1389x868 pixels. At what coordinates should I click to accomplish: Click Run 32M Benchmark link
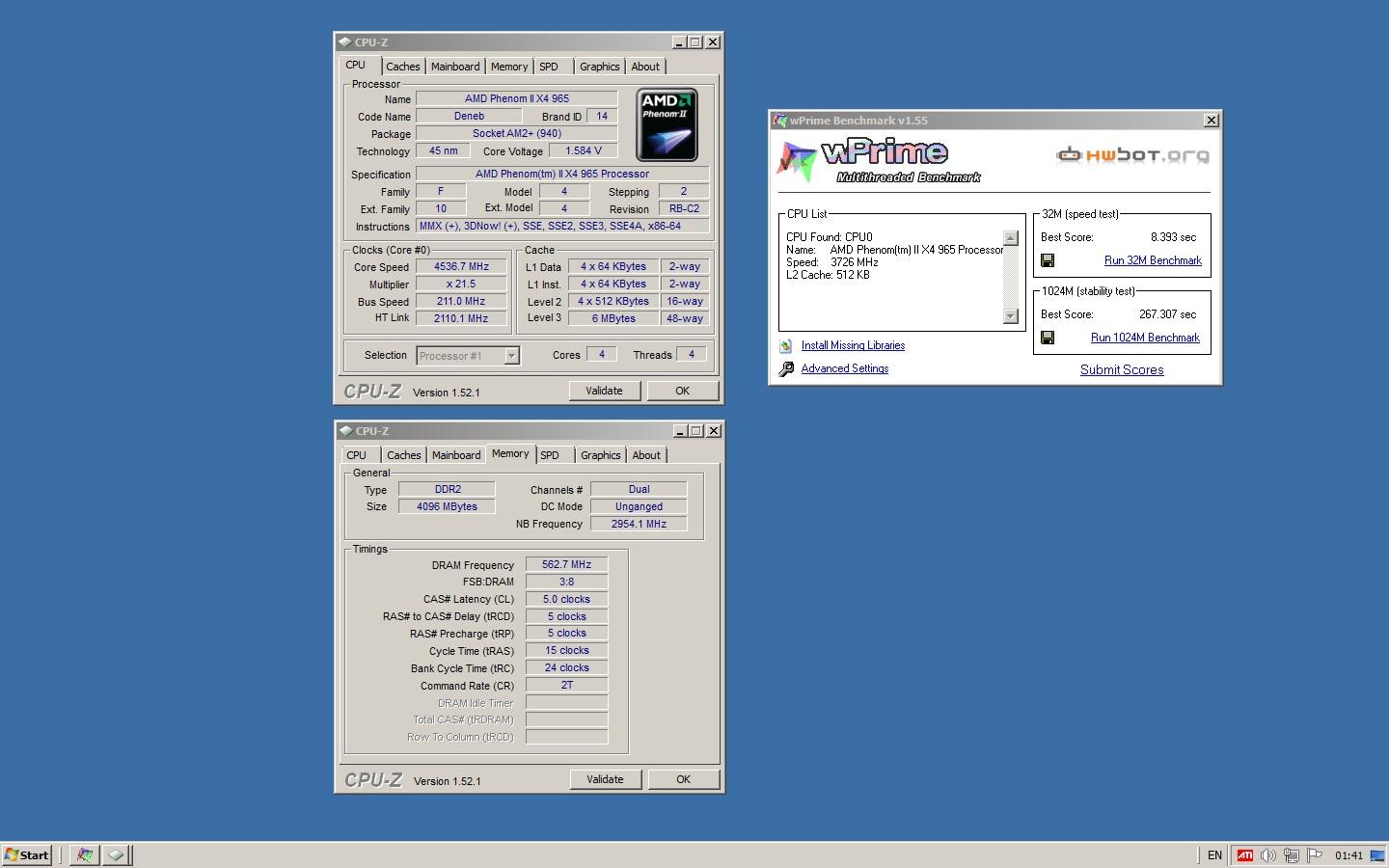1153,260
